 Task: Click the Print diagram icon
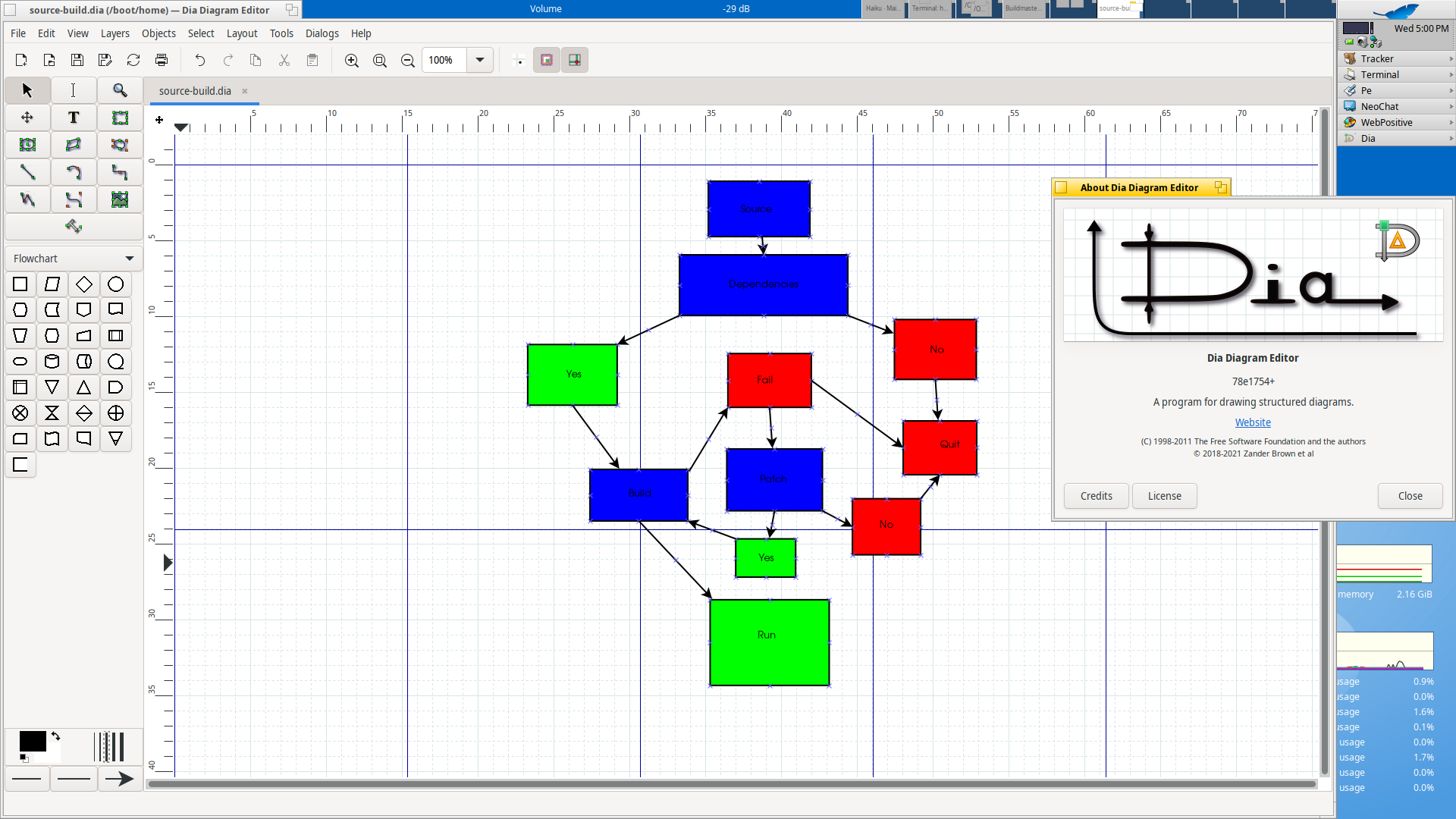162,60
